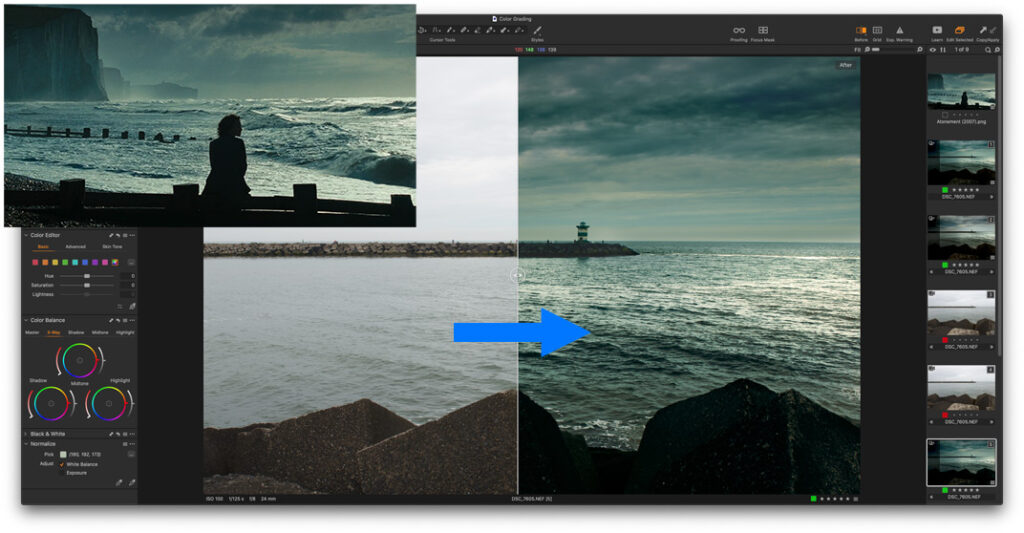
Task: Select the red color swatch in Color Editor
Action: coord(36,262)
